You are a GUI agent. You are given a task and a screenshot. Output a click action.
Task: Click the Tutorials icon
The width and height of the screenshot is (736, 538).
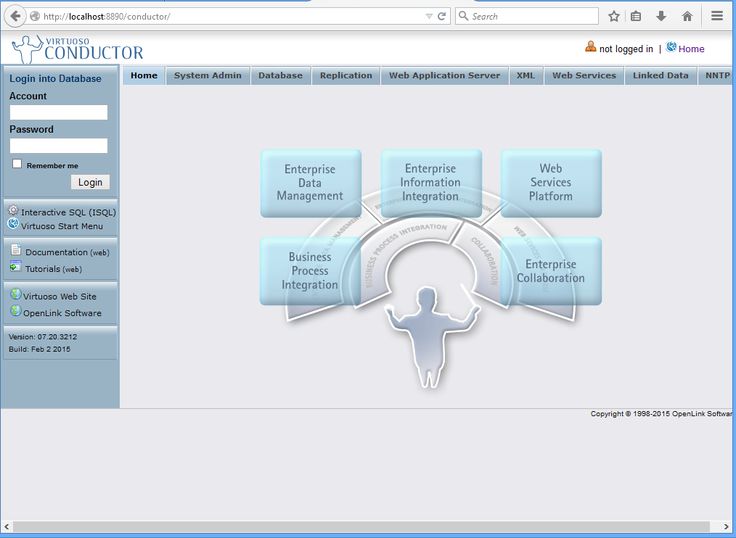pos(15,266)
